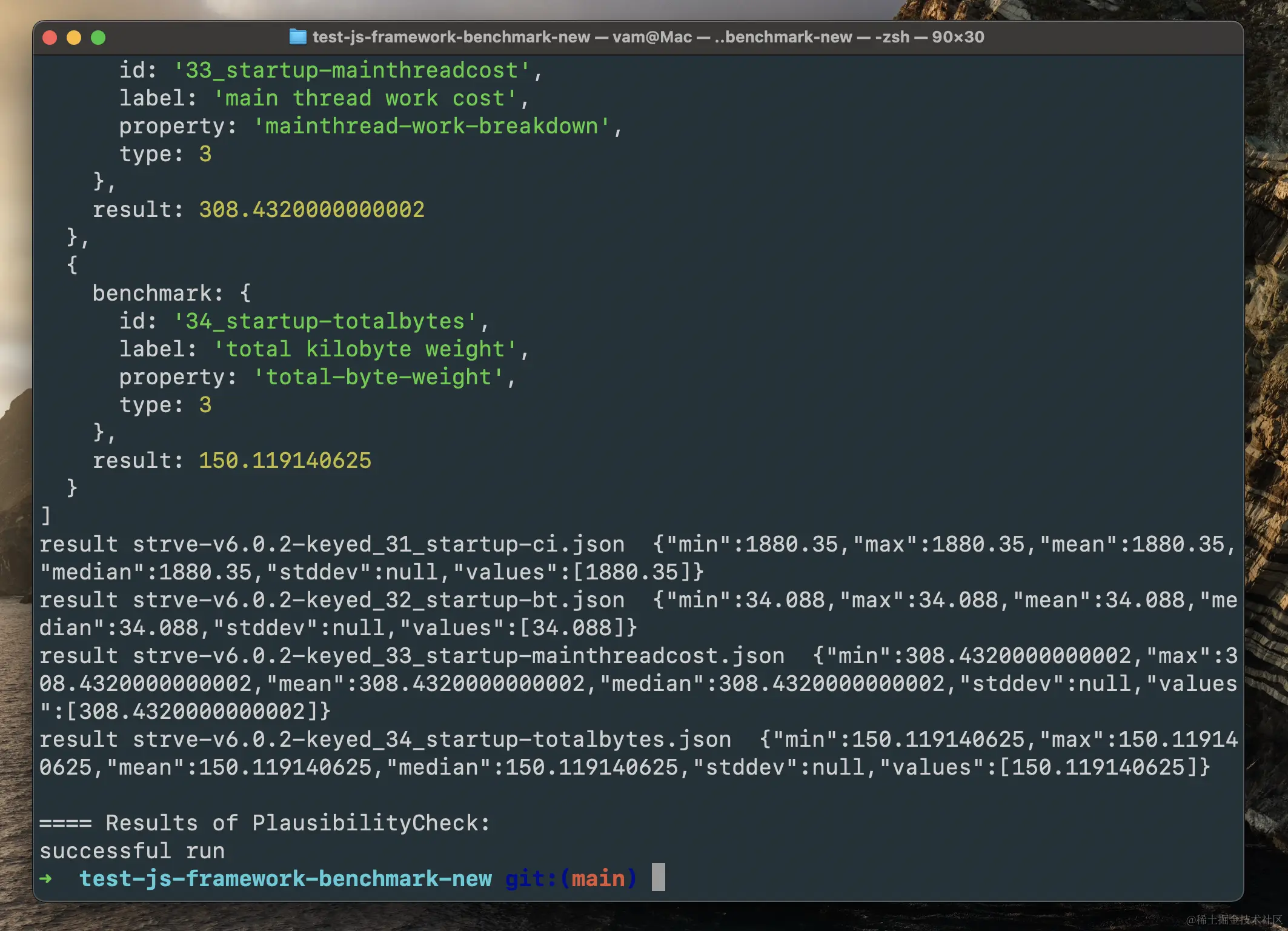
Task: Click 'strve-v6.0.2-keyed_31_startup-ci.json' filename
Action: point(378,544)
